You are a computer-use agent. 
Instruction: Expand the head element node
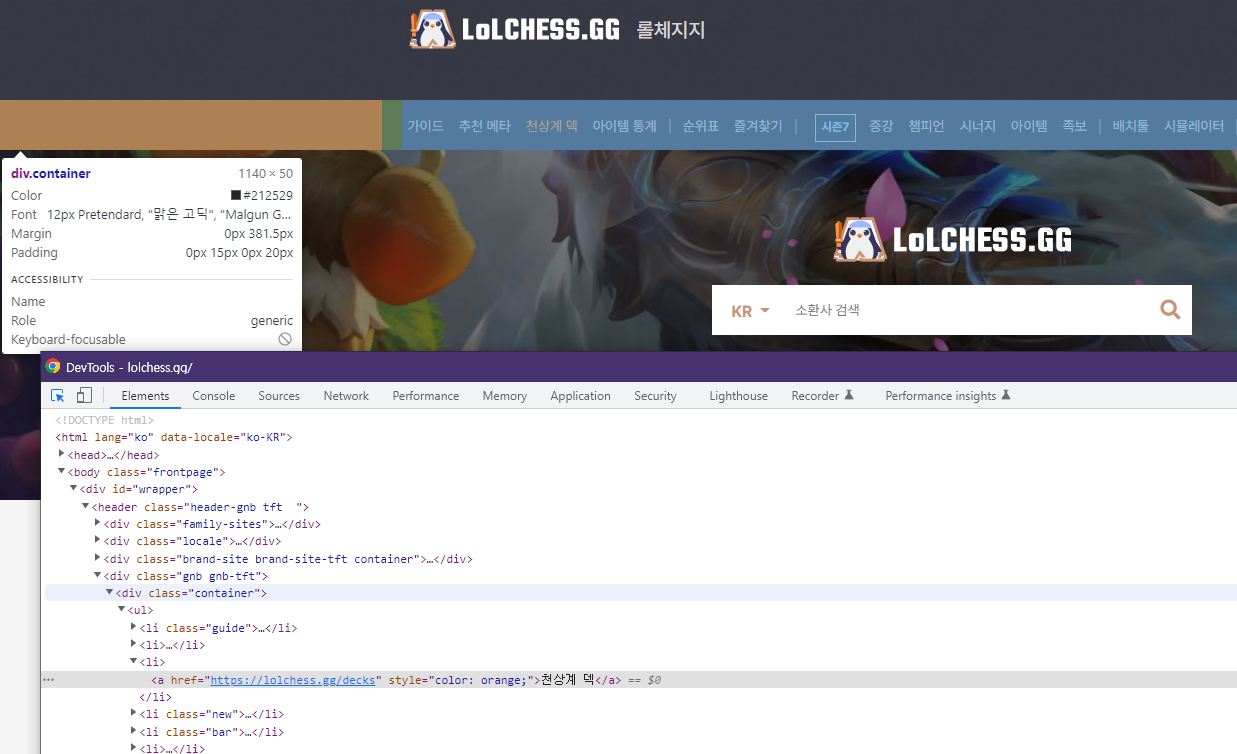click(62, 454)
